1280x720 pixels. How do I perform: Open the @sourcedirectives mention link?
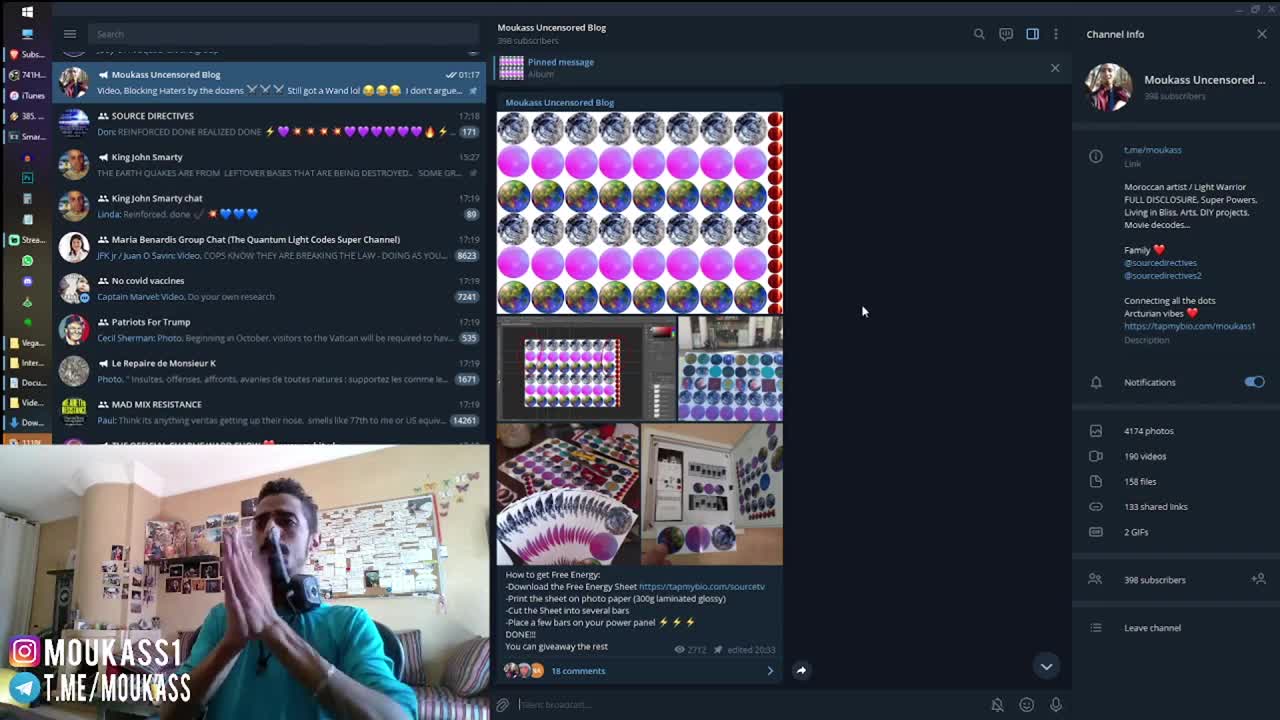[1160, 263]
